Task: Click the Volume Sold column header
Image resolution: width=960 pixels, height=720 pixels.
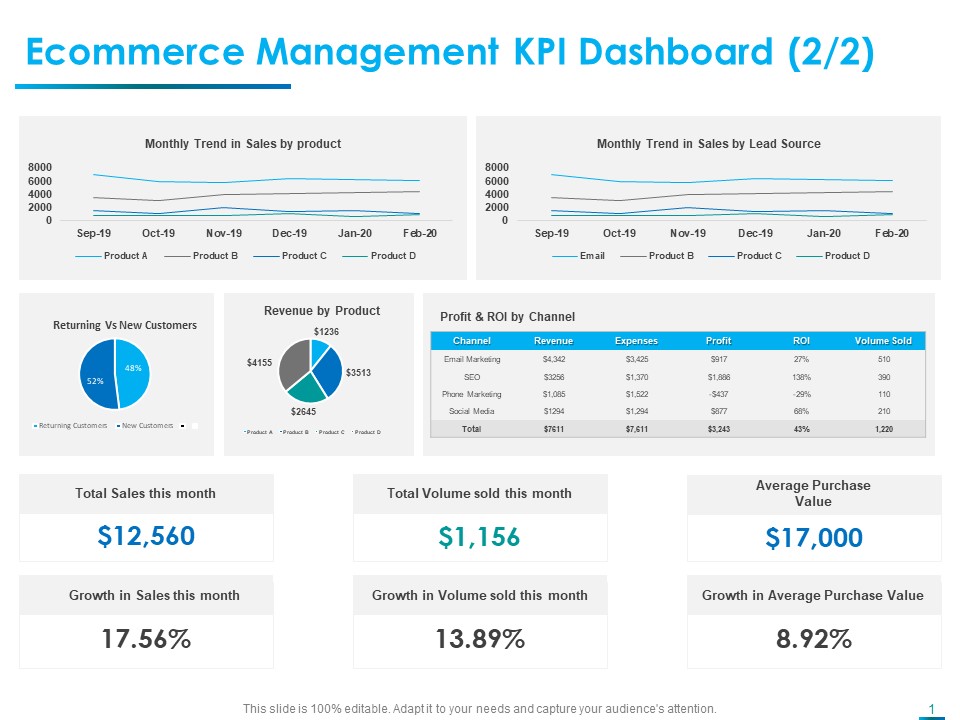Action: 883,341
